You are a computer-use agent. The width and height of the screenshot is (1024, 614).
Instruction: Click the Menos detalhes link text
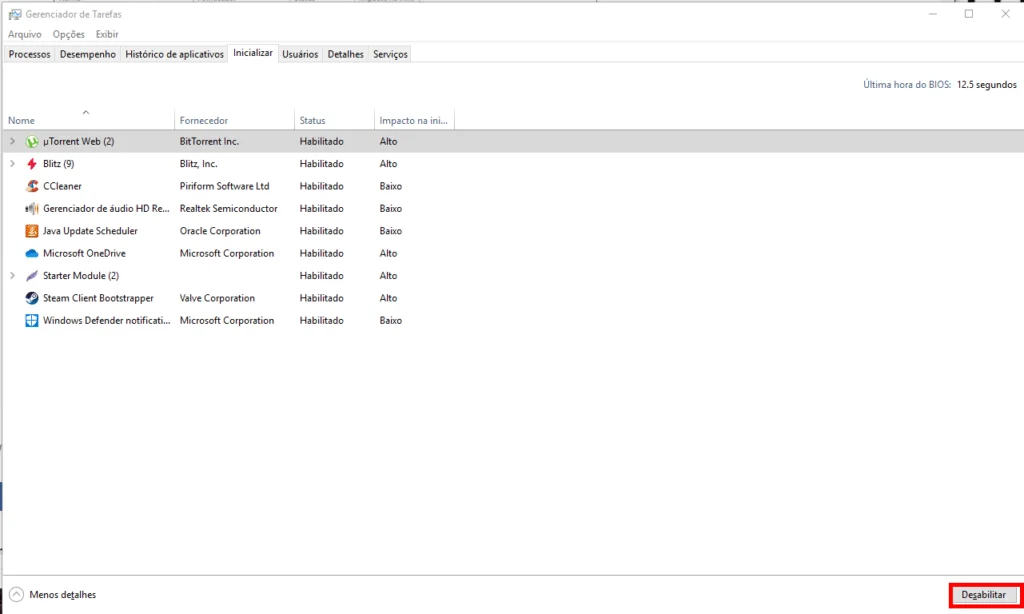[x=63, y=594]
